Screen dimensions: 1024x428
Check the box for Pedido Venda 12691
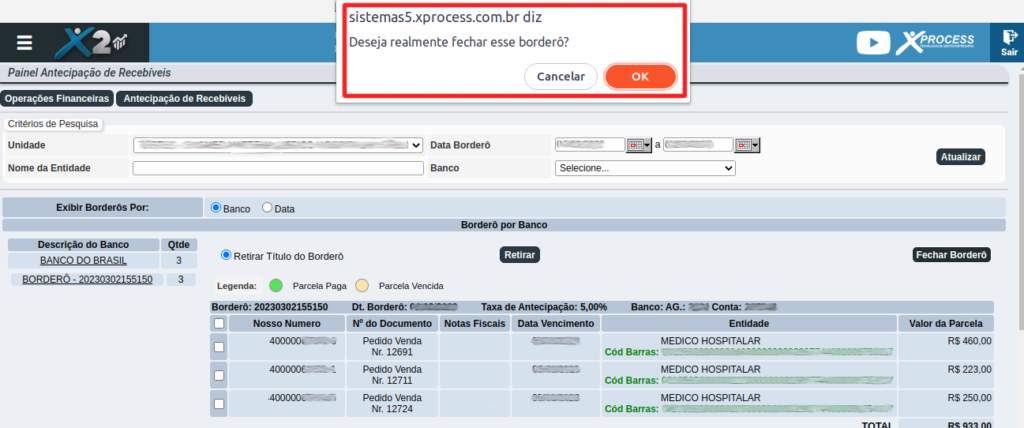[x=219, y=346]
